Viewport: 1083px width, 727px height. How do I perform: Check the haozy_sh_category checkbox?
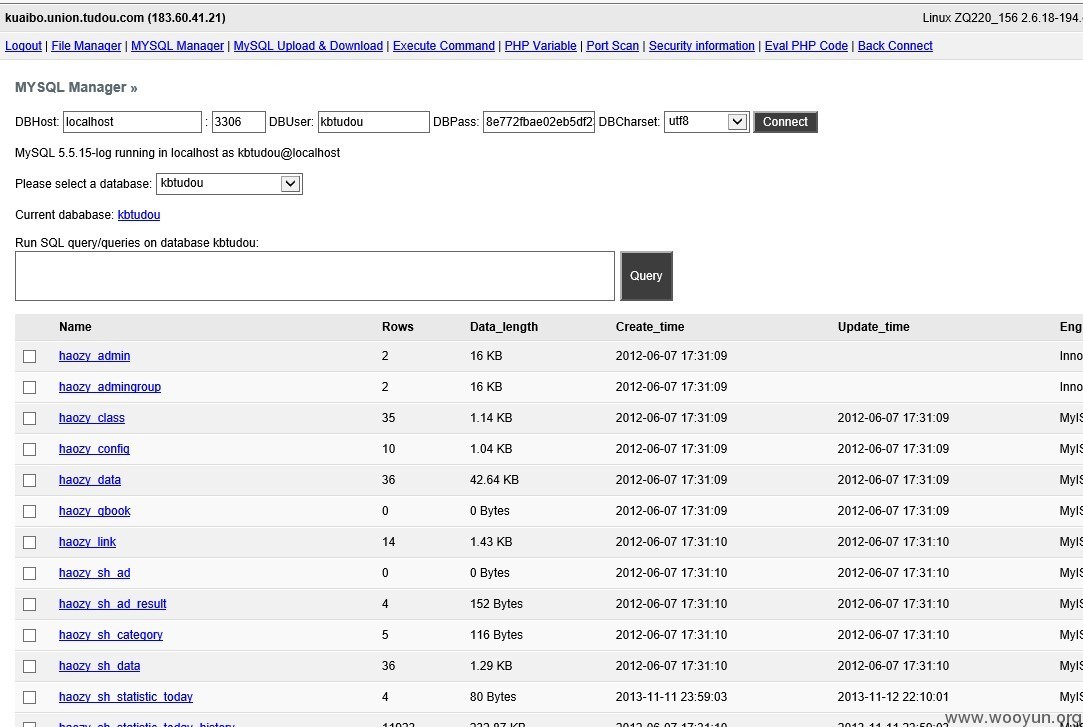pyautogui.click(x=29, y=636)
